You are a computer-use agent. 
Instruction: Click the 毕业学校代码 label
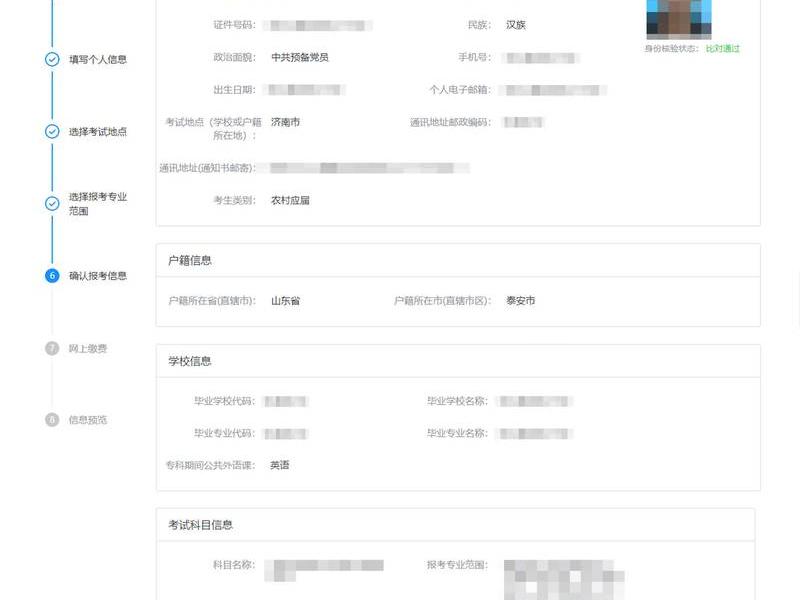tap(224, 401)
